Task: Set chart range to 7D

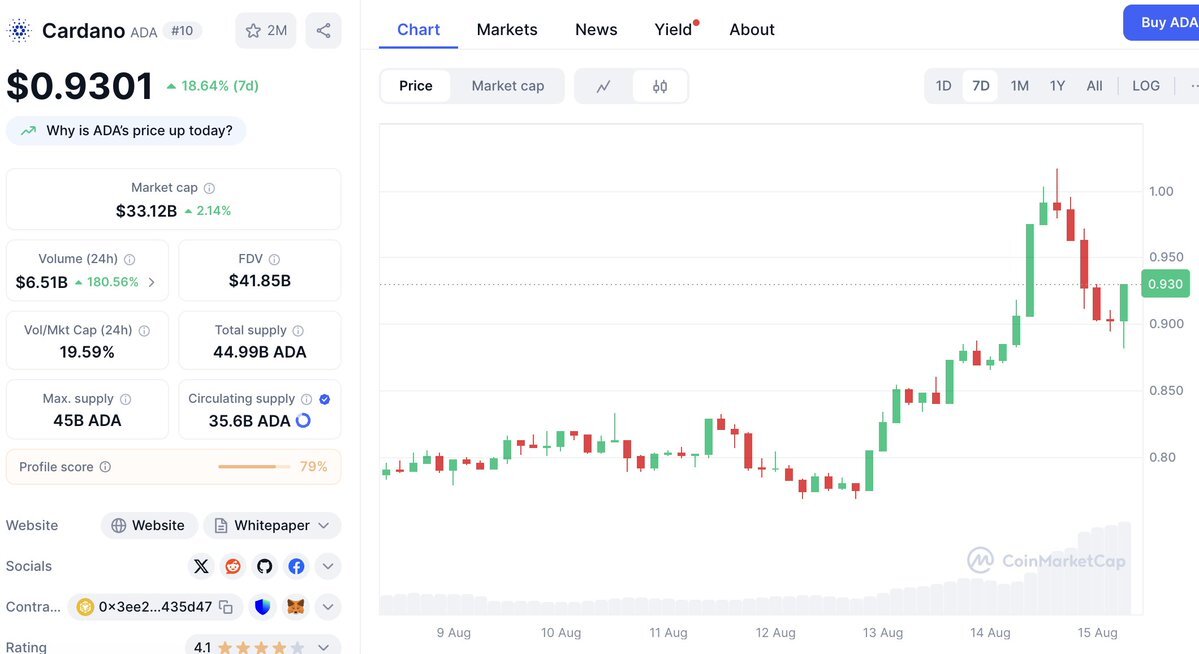Action: pyautogui.click(x=980, y=86)
